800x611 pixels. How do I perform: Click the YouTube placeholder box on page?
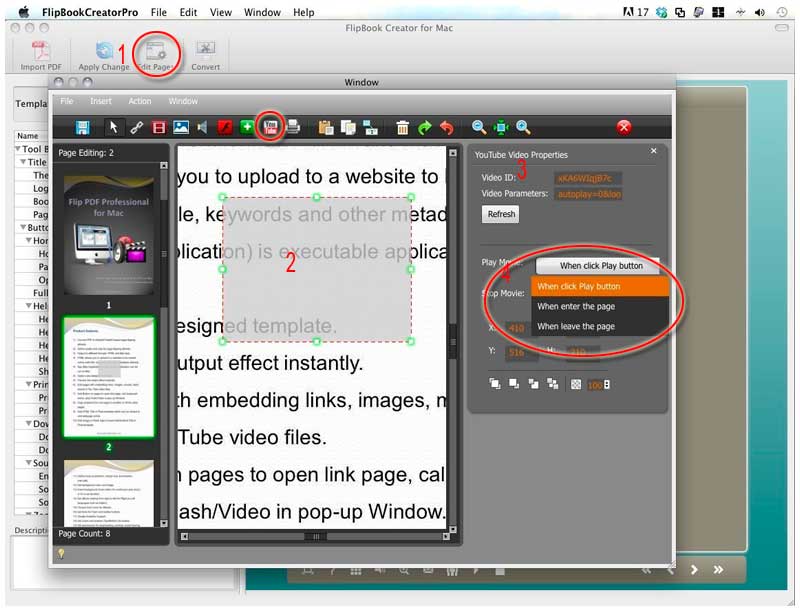pos(317,269)
